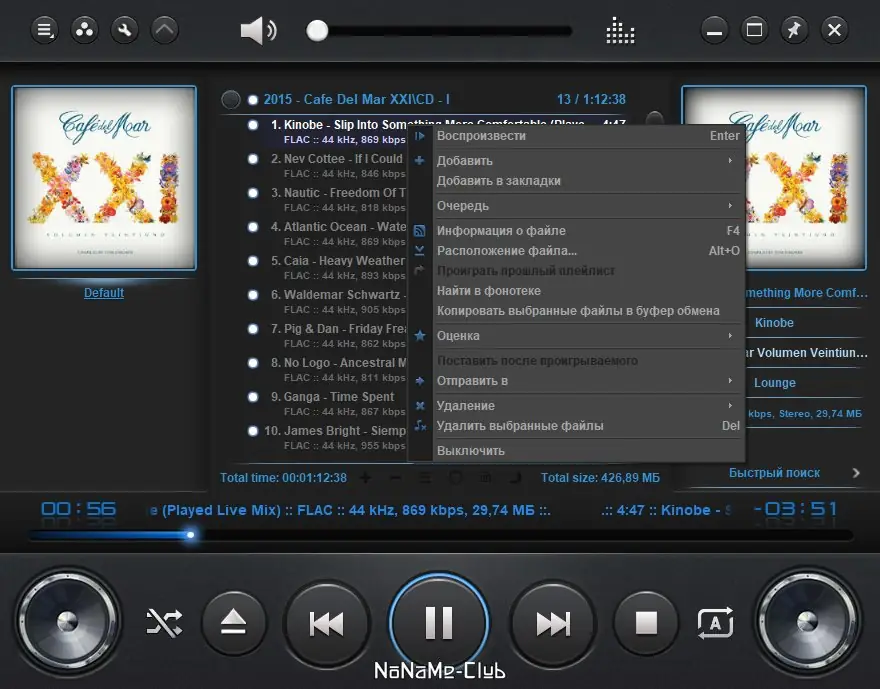This screenshot has height=689, width=880.
Task: Open the main menu icon
Action: pyautogui.click(x=44, y=30)
